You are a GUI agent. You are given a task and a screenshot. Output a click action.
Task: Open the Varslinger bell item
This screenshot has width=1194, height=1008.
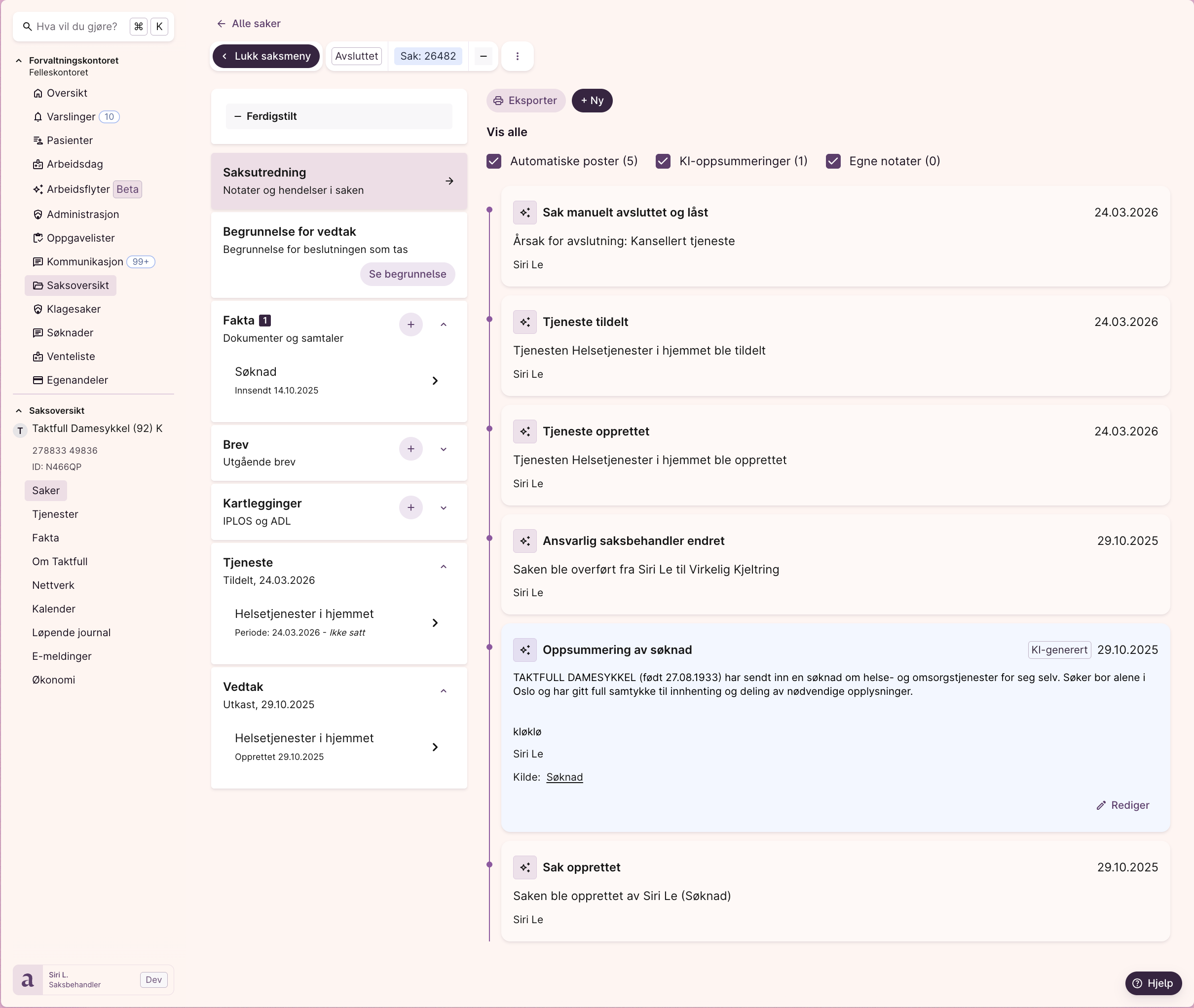71,116
